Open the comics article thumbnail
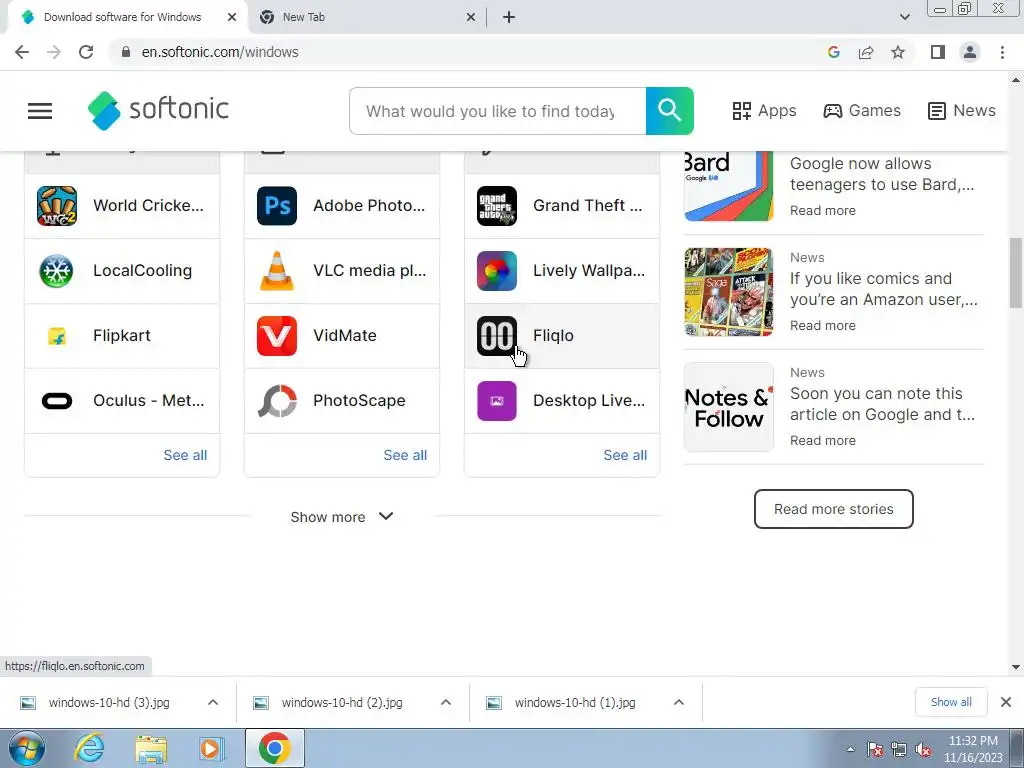The width and height of the screenshot is (1024, 768). [x=728, y=292]
